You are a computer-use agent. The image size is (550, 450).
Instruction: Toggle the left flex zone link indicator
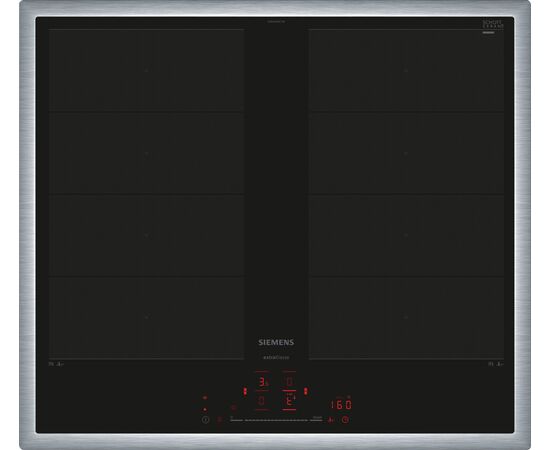[x=245, y=391]
